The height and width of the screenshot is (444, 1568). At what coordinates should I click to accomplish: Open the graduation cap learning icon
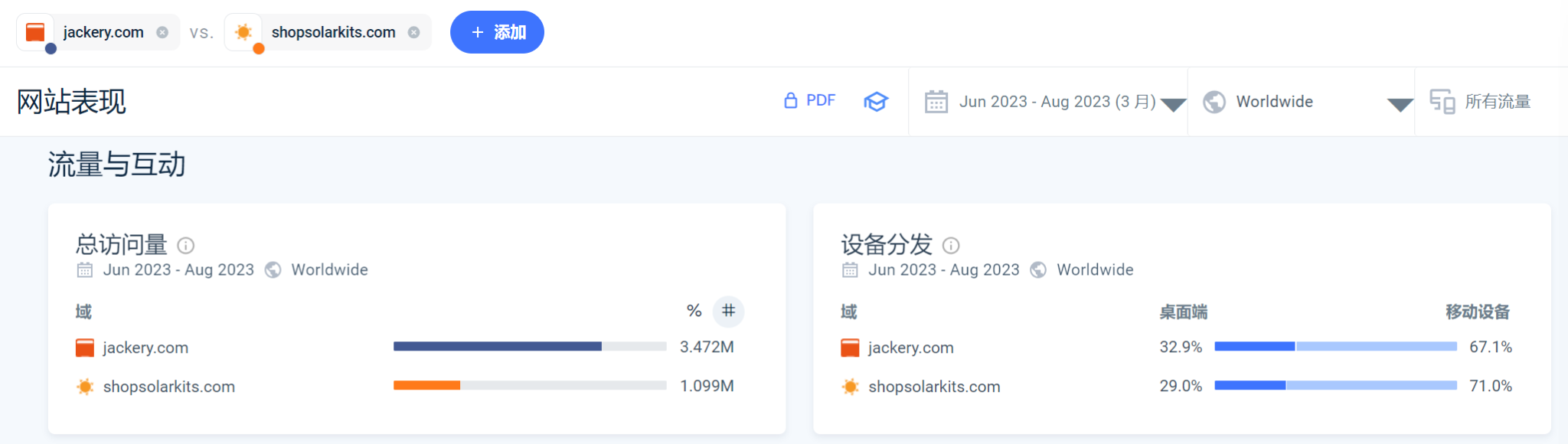click(876, 101)
